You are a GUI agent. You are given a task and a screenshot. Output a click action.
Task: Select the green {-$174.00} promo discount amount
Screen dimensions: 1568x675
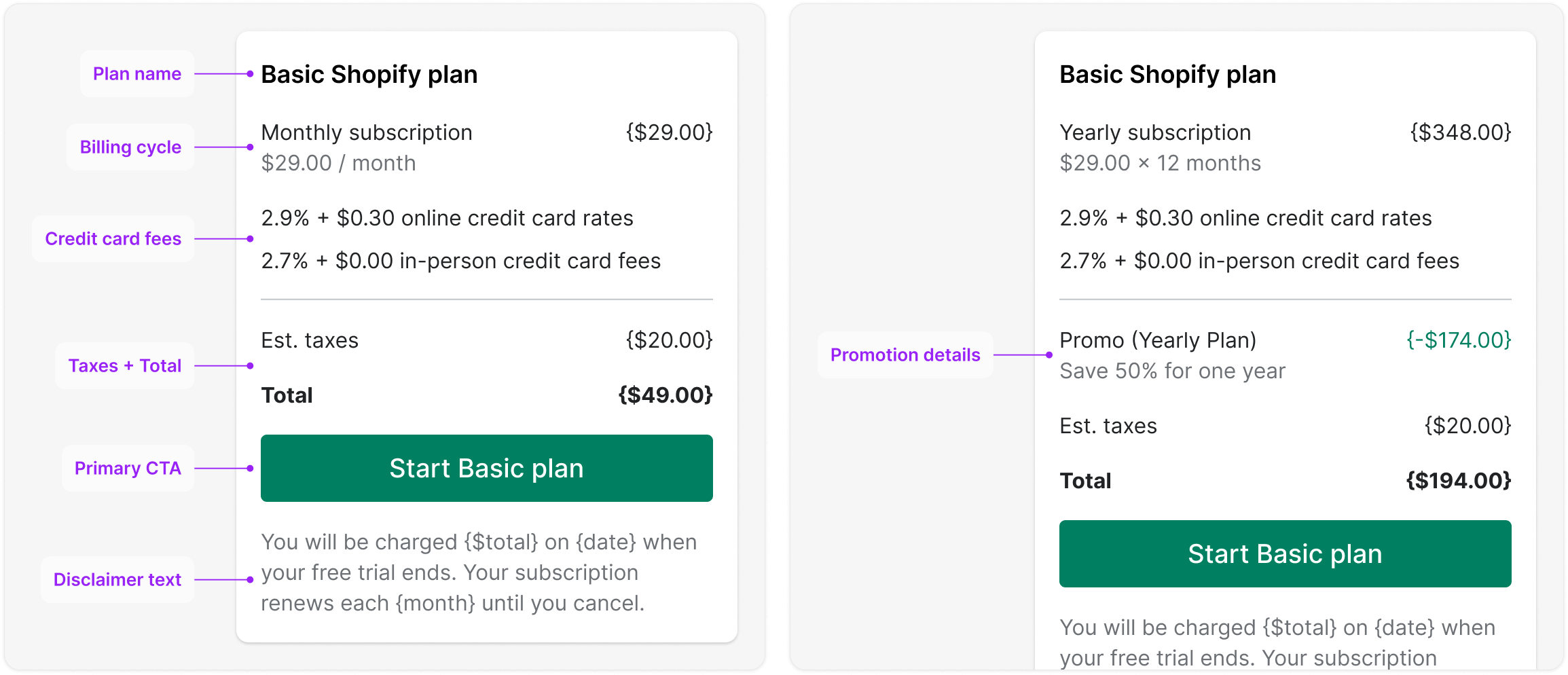(1459, 340)
